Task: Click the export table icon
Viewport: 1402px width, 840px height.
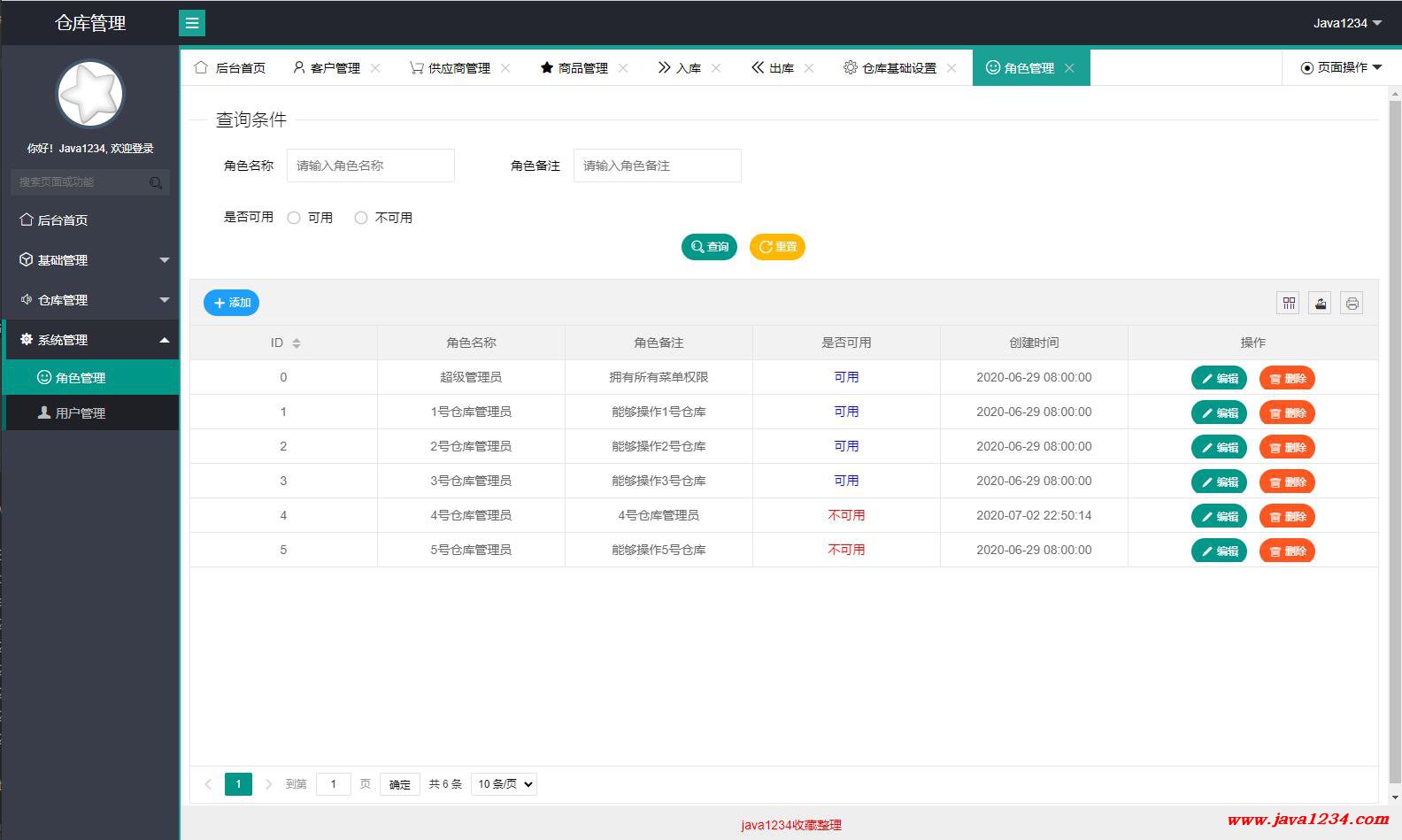Action: click(1320, 304)
